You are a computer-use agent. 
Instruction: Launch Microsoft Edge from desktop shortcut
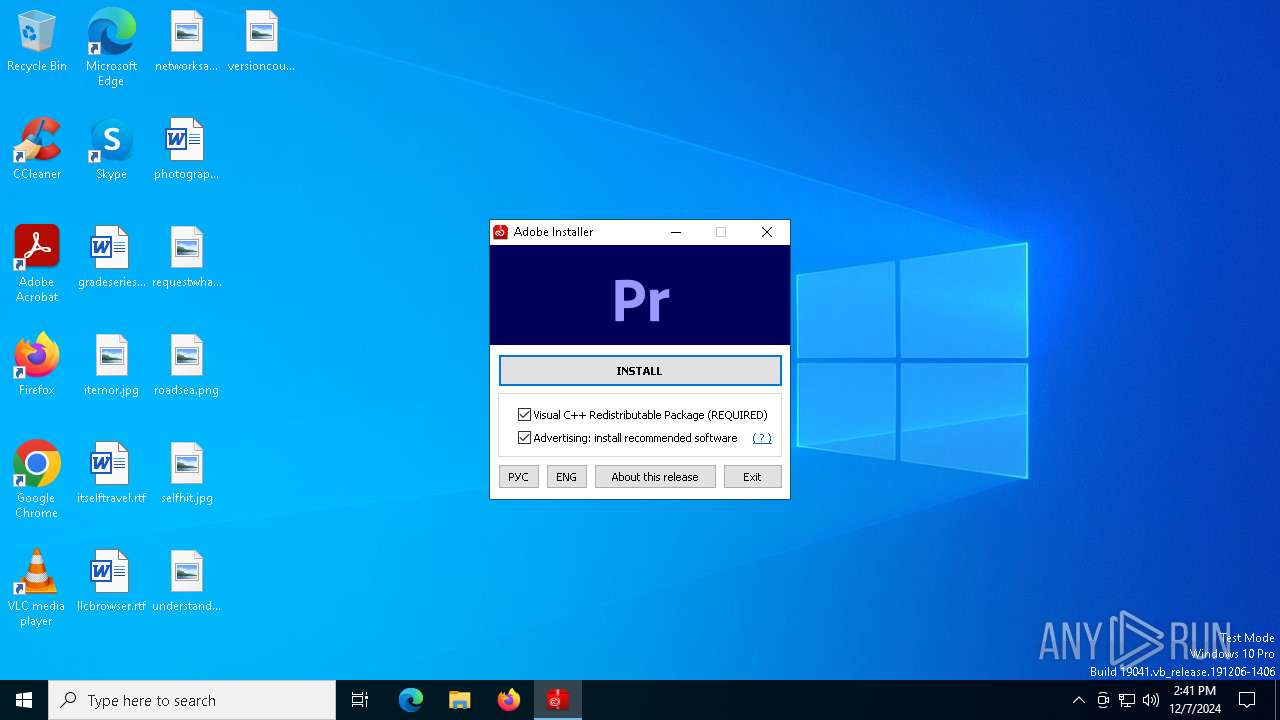click(x=111, y=48)
